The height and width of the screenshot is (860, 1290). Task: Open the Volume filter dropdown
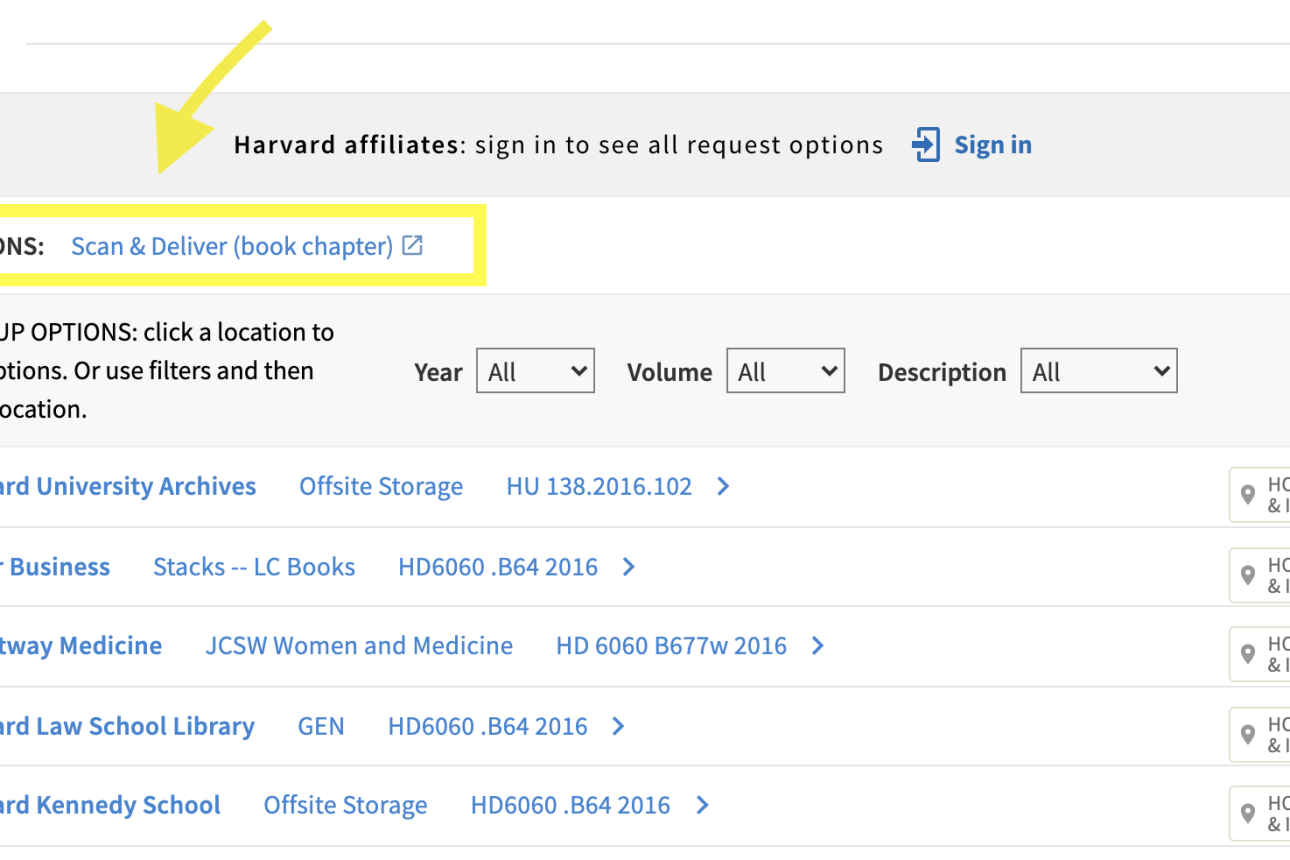785,370
